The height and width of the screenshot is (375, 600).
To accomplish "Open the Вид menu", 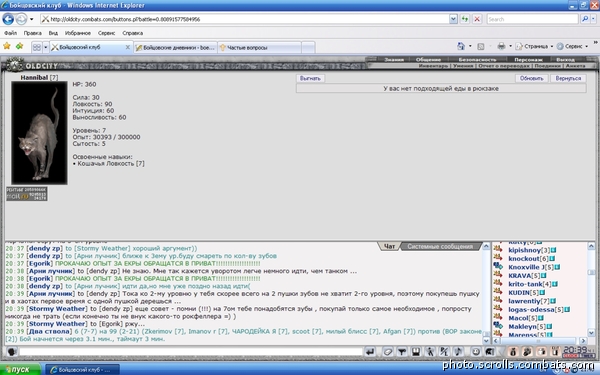I will 53,33.
